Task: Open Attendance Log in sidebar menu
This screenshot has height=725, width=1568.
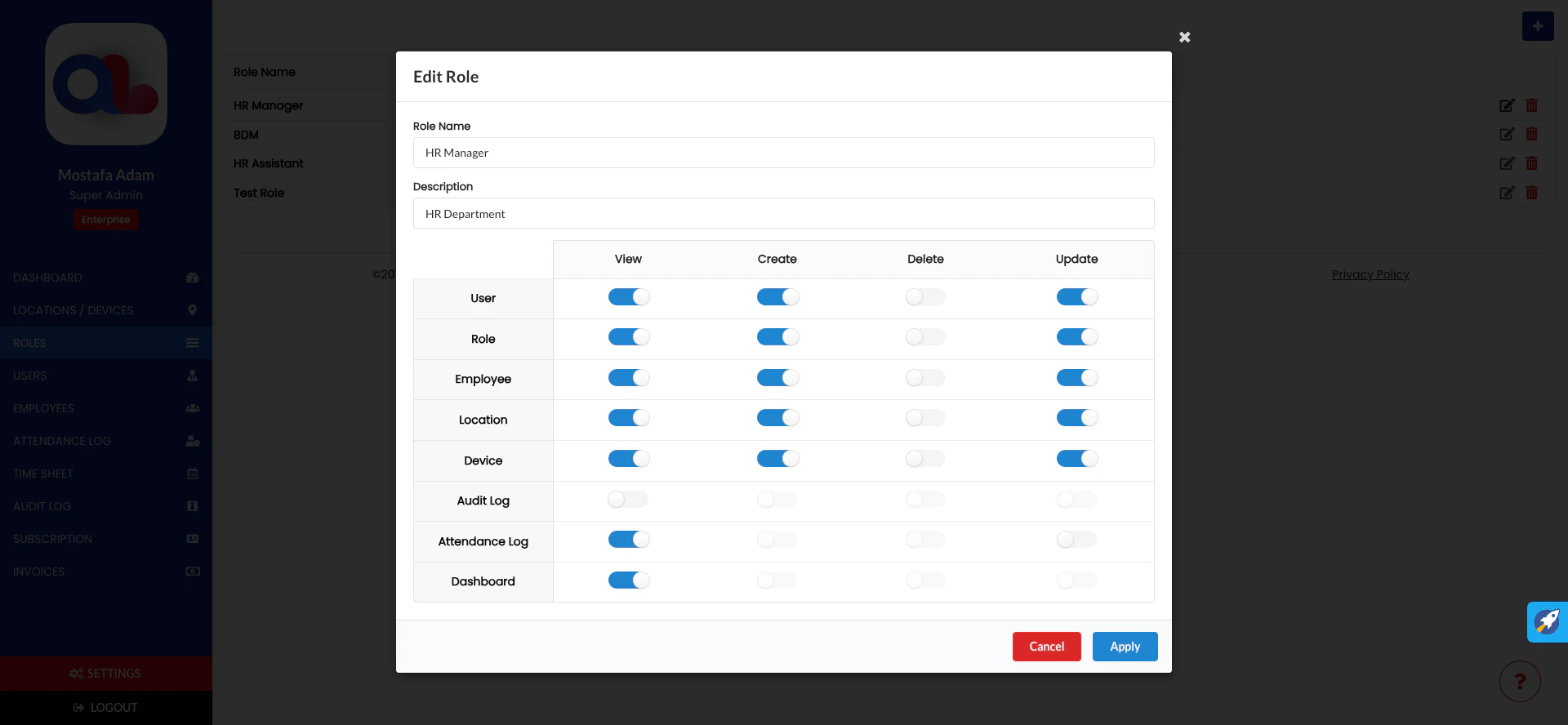Action: click(106, 441)
